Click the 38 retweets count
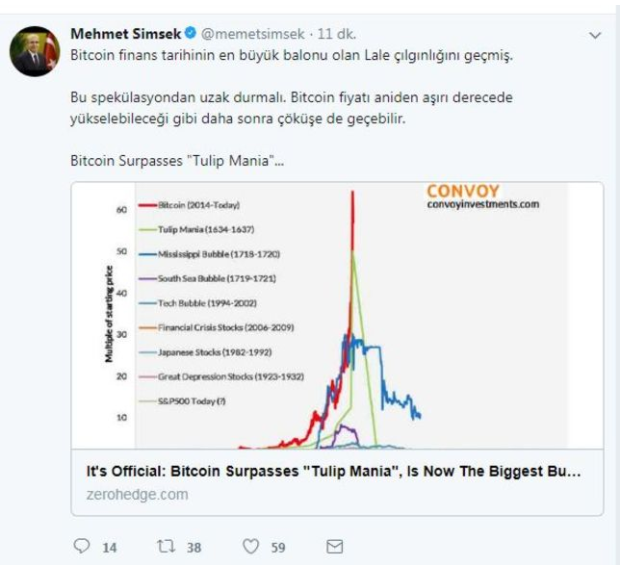 pos(194,546)
